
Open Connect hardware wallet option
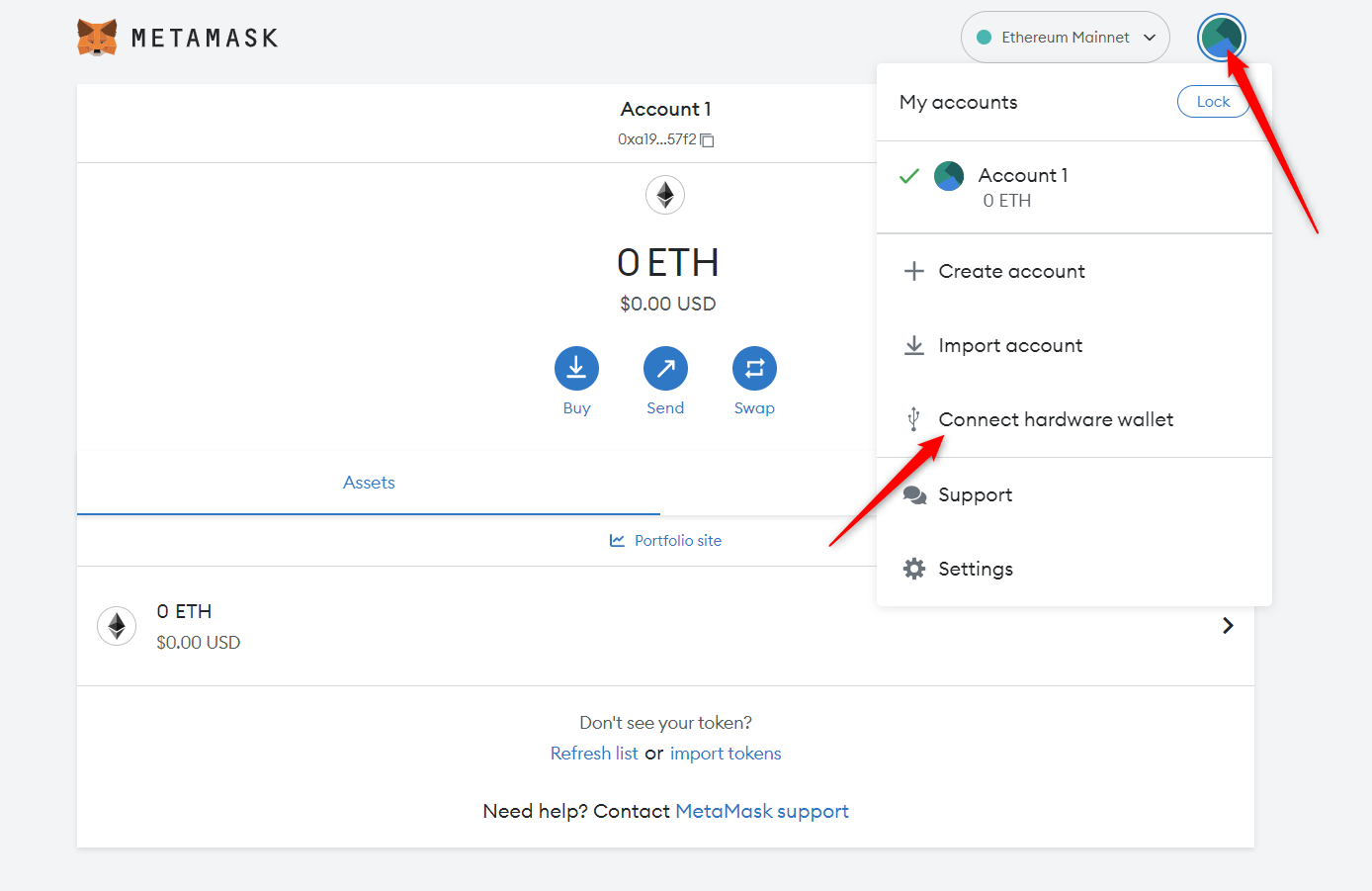pos(1056,419)
